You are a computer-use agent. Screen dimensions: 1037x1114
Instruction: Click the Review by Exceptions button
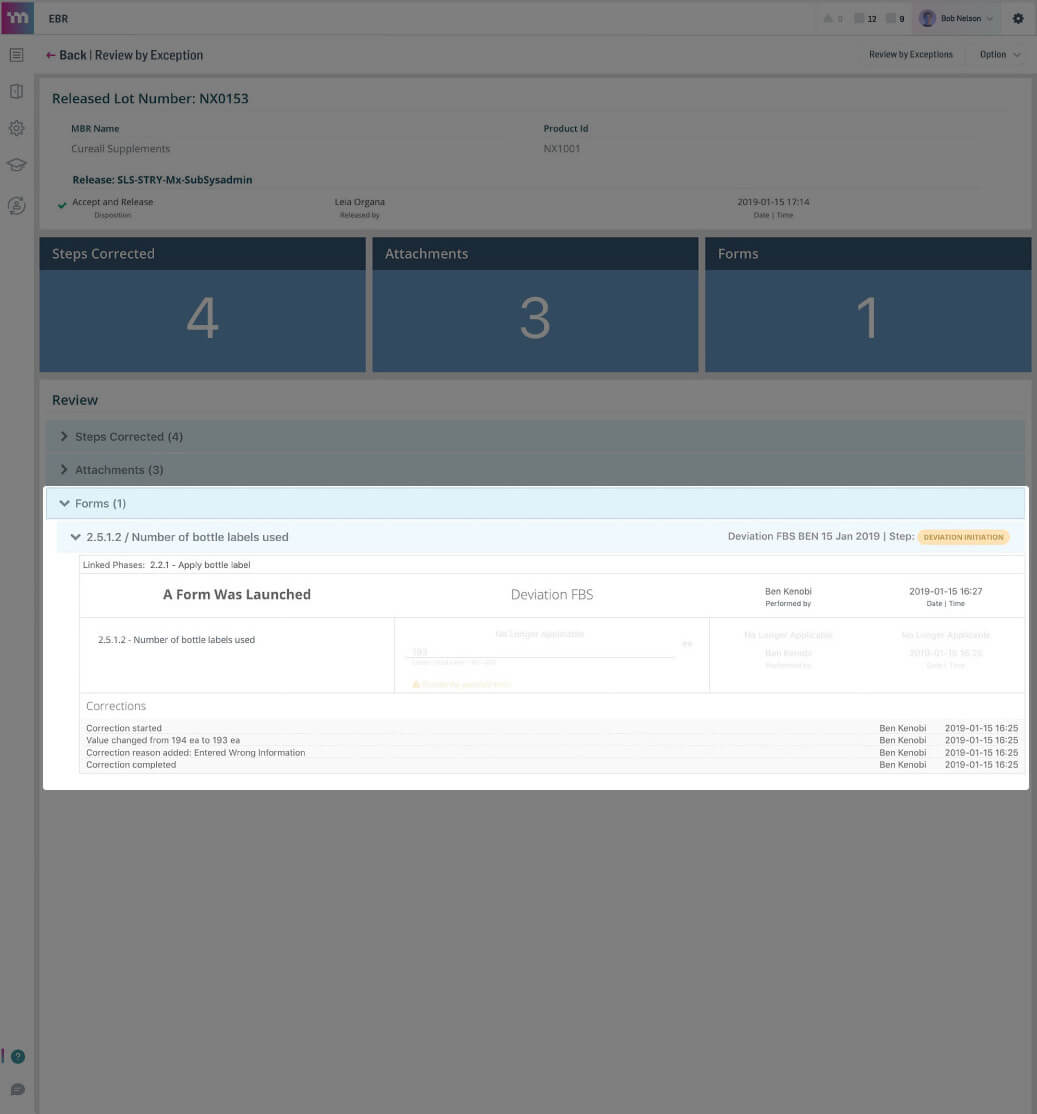[911, 55]
